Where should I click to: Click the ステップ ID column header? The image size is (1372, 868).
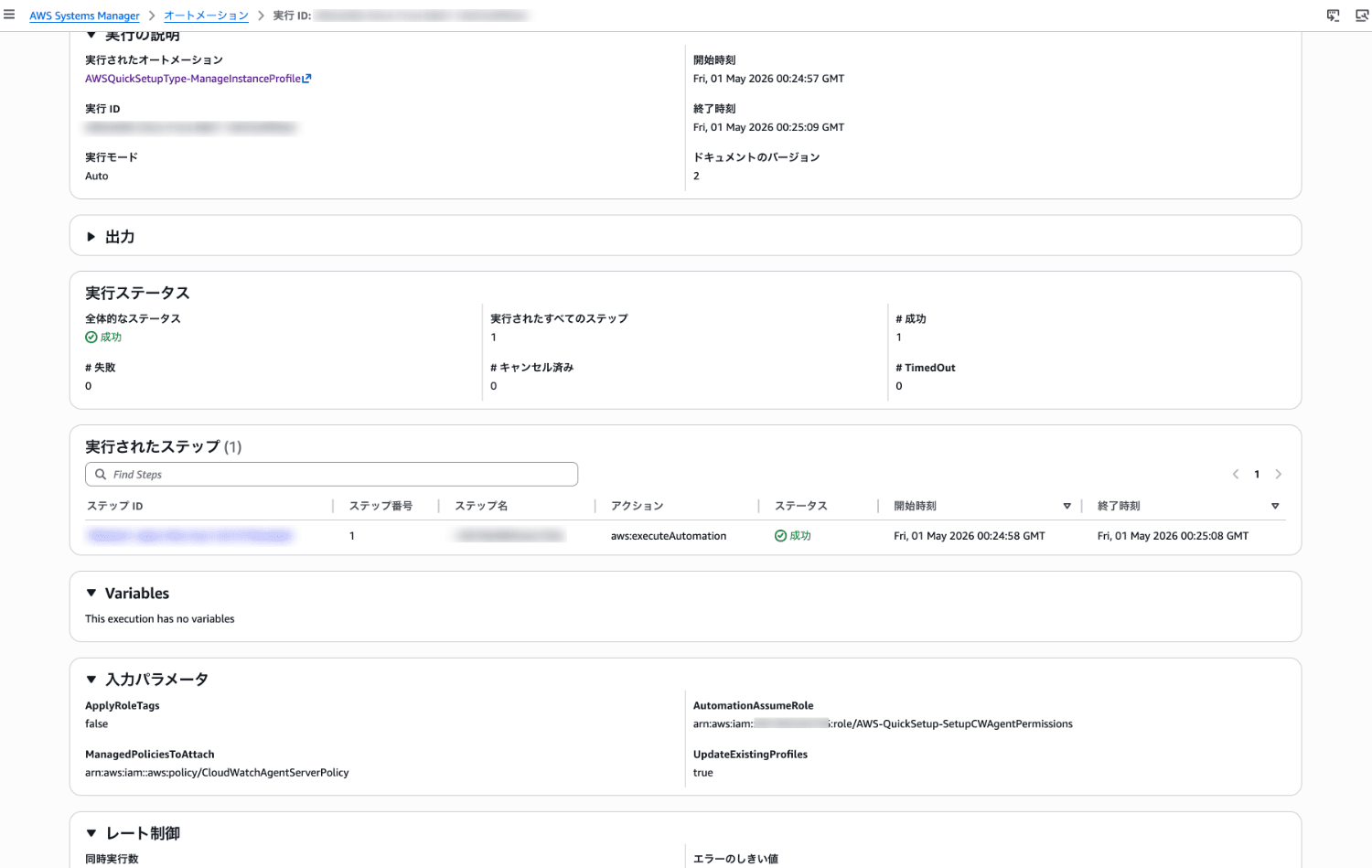click(115, 506)
